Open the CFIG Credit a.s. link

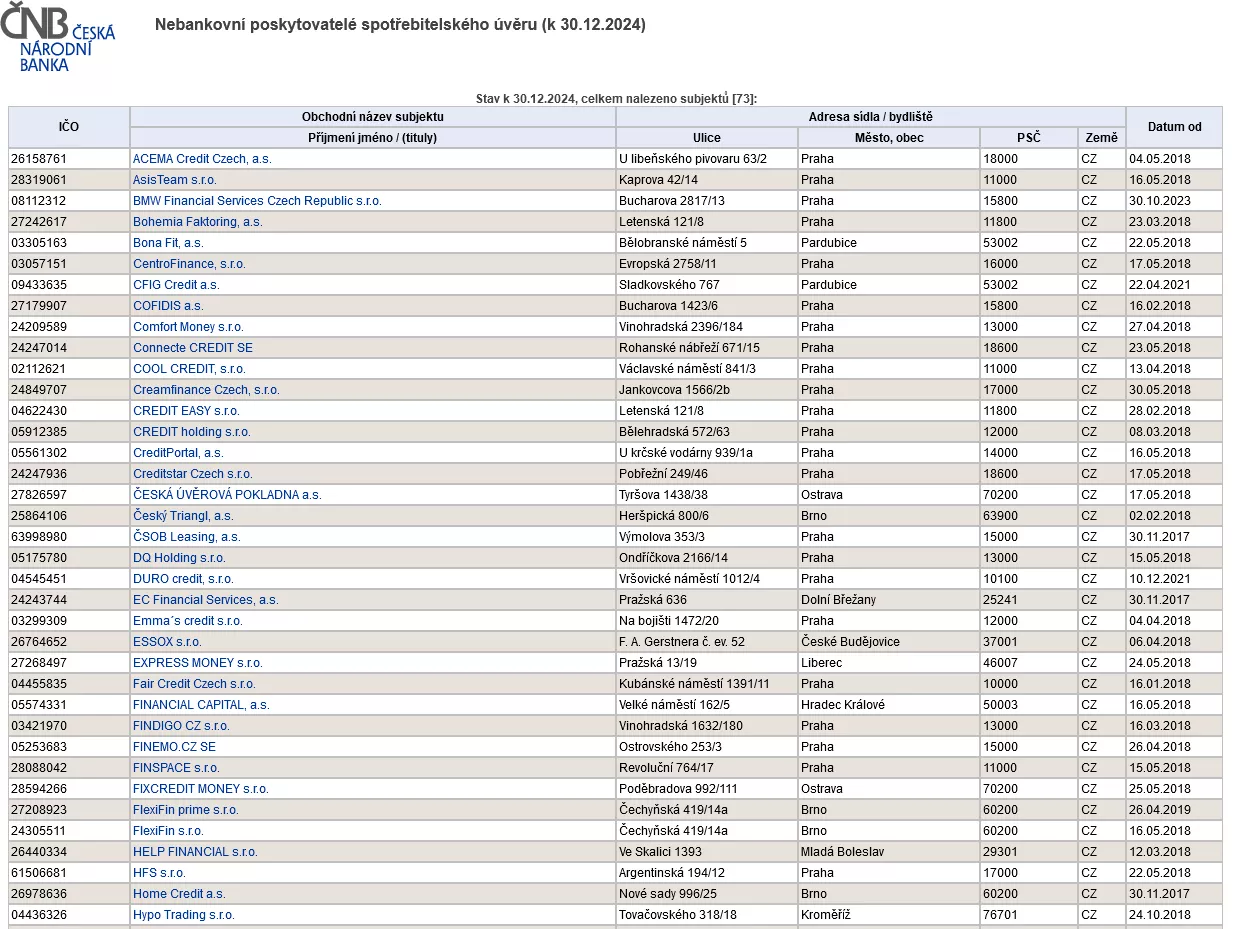click(x=176, y=285)
